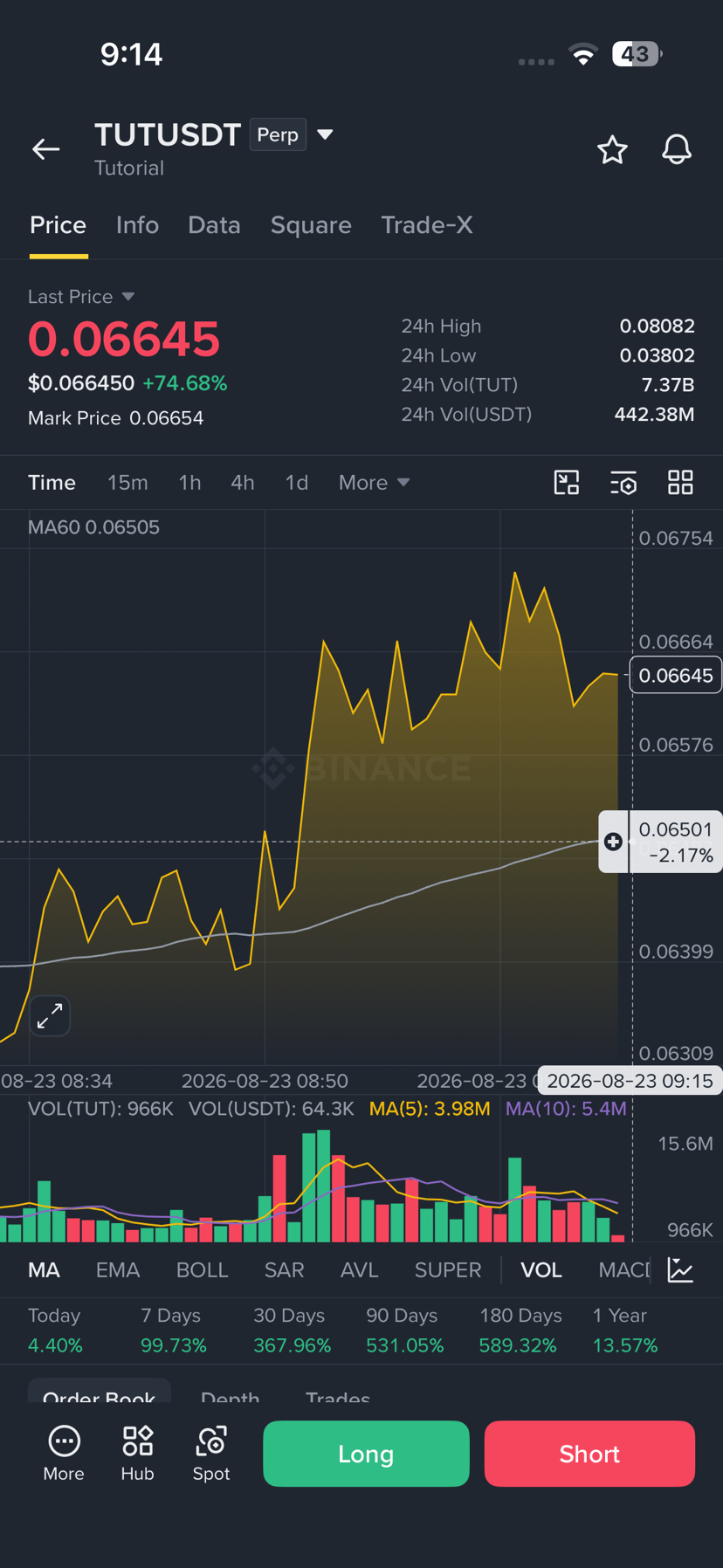
Task: Open chart indicator settings icon
Action: tap(623, 483)
